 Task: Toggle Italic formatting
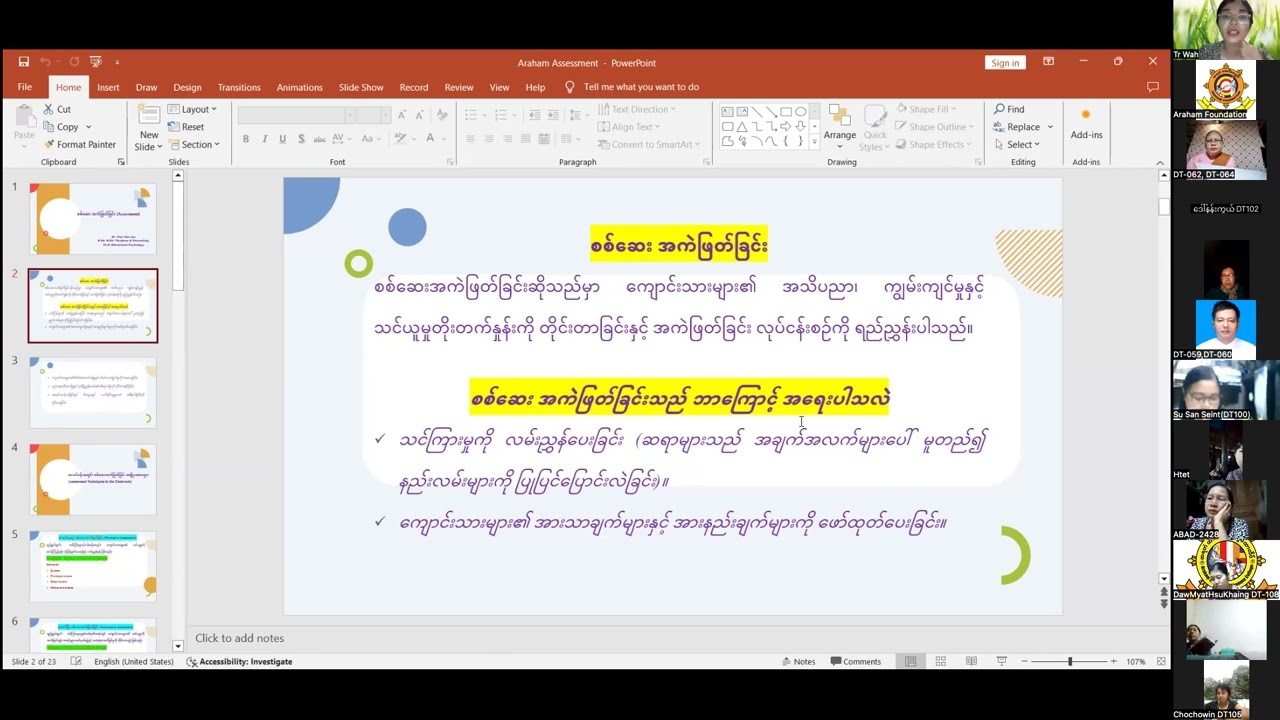[x=264, y=139]
